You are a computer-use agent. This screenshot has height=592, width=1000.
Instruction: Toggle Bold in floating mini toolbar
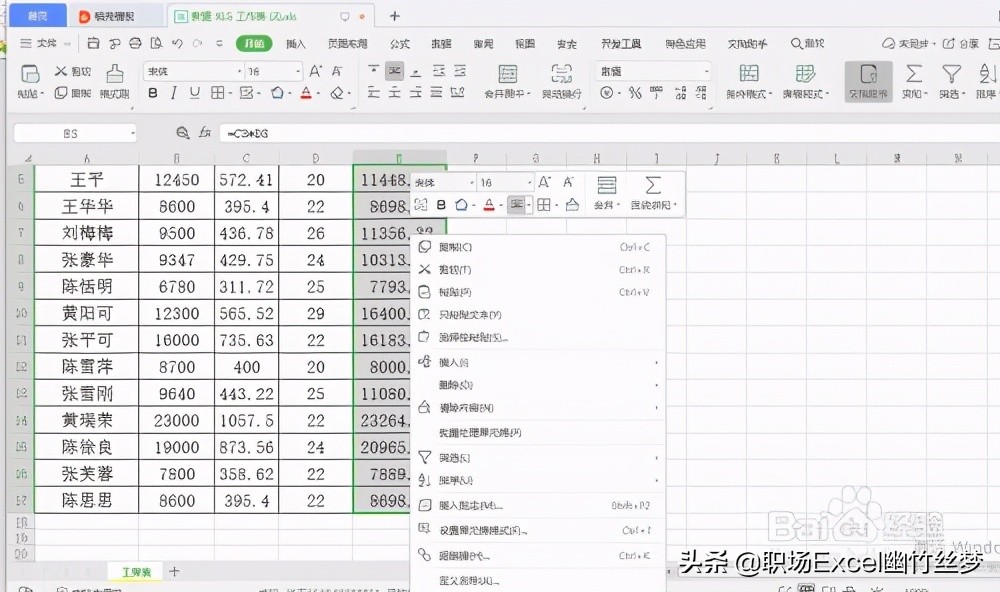pos(441,205)
